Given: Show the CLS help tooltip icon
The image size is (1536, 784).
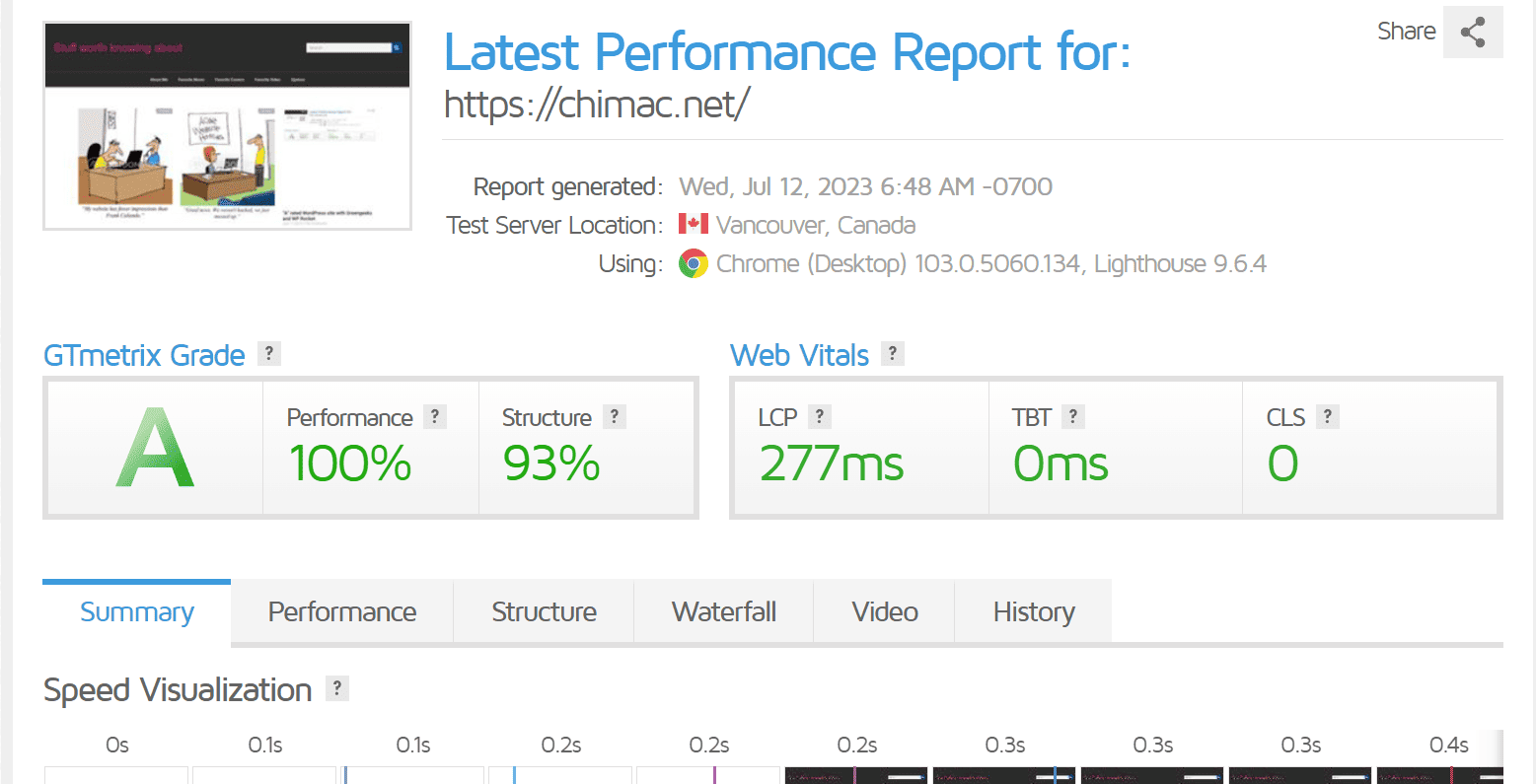Looking at the screenshot, I should point(1328,417).
